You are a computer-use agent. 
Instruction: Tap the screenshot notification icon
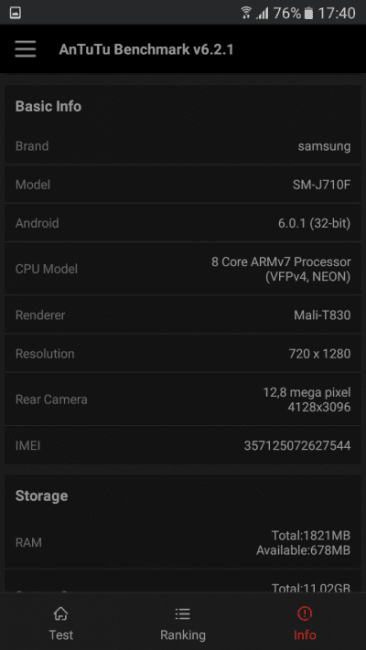[x=15, y=13]
